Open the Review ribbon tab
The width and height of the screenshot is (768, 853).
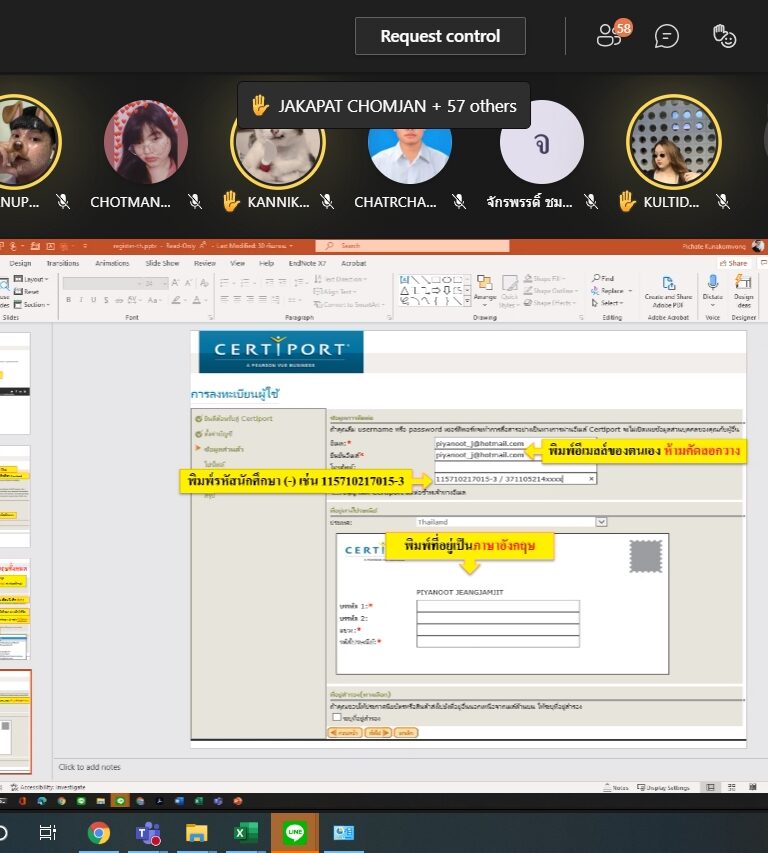click(x=205, y=263)
